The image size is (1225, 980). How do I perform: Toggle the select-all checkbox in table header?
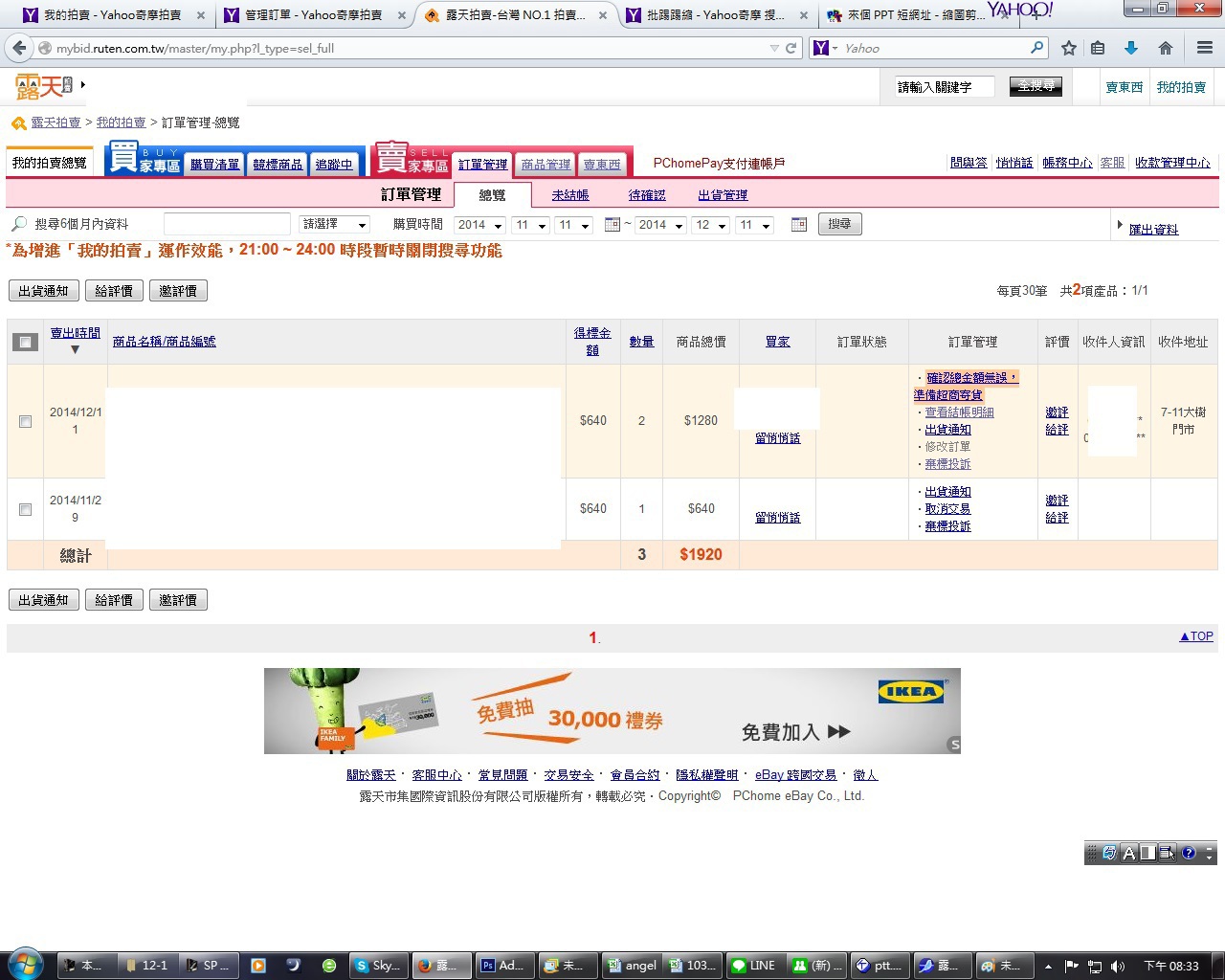(25, 342)
